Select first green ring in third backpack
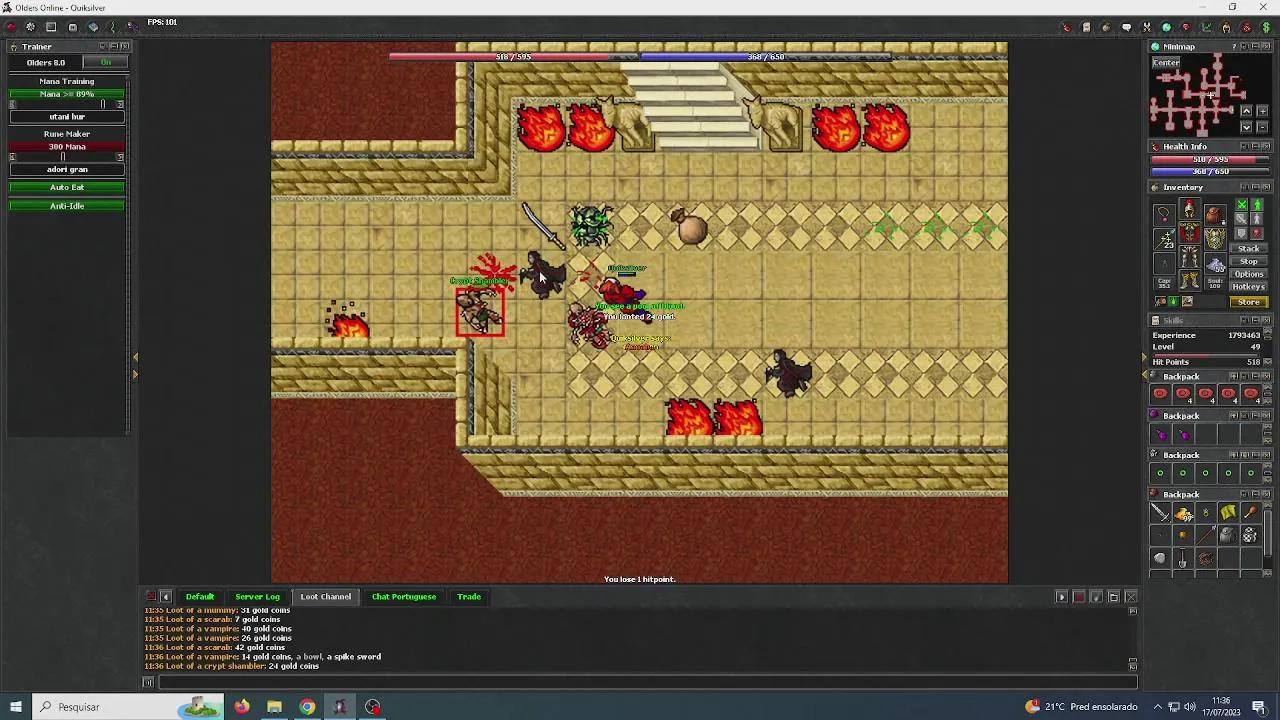This screenshot has width=1280, height=720. (x=1160, y=473)
